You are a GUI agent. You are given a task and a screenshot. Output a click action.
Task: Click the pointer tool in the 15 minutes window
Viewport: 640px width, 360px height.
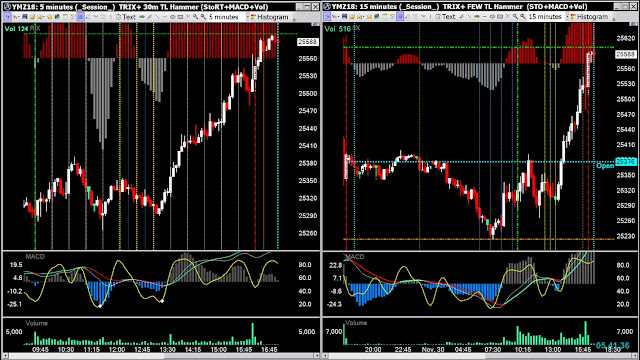[327, 17]
